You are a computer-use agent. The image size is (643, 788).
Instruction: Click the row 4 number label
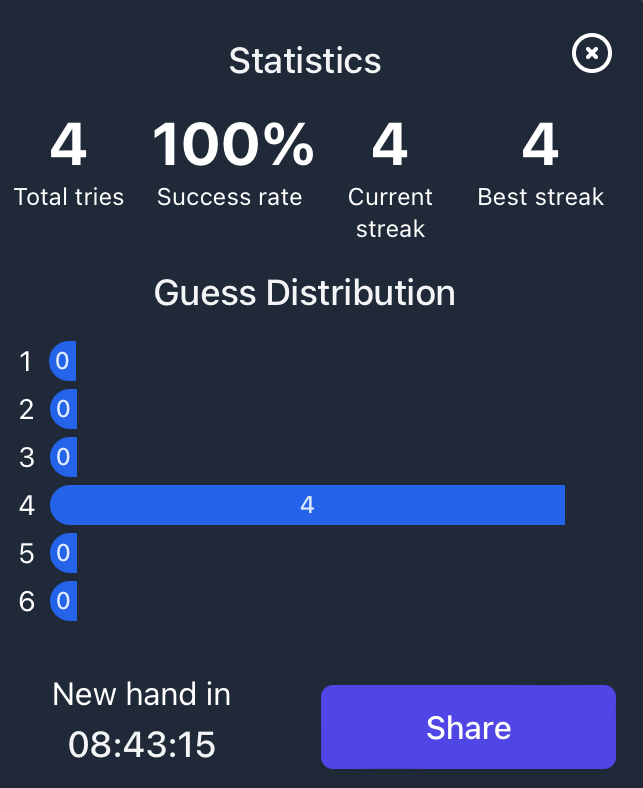[27, 505]
